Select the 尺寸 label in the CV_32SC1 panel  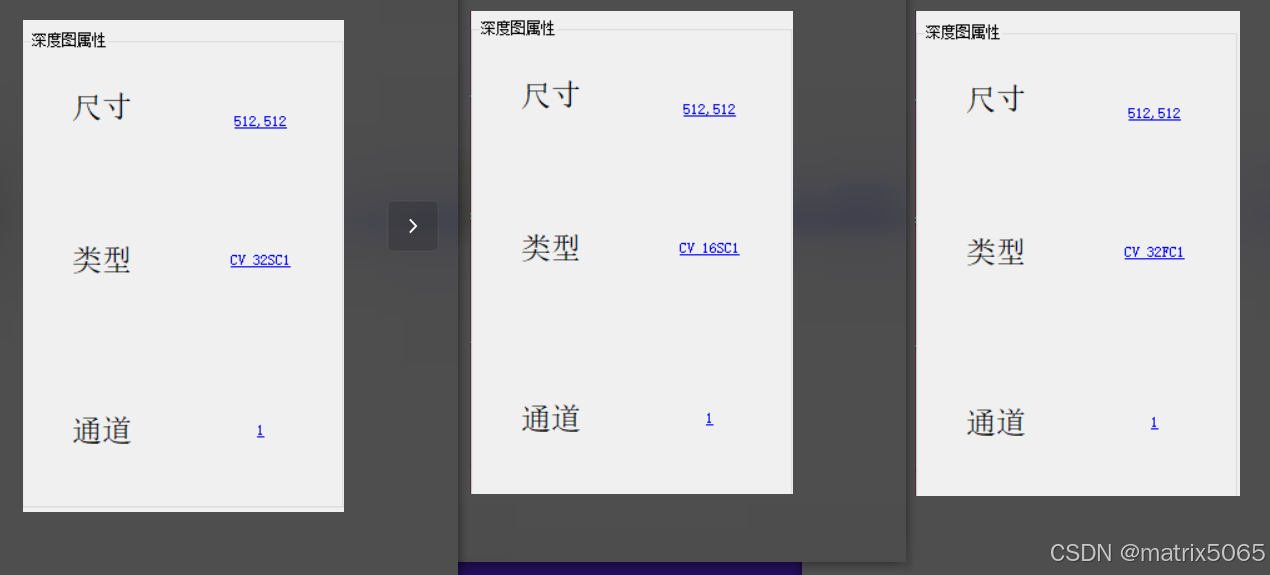[x=102, y=106]
